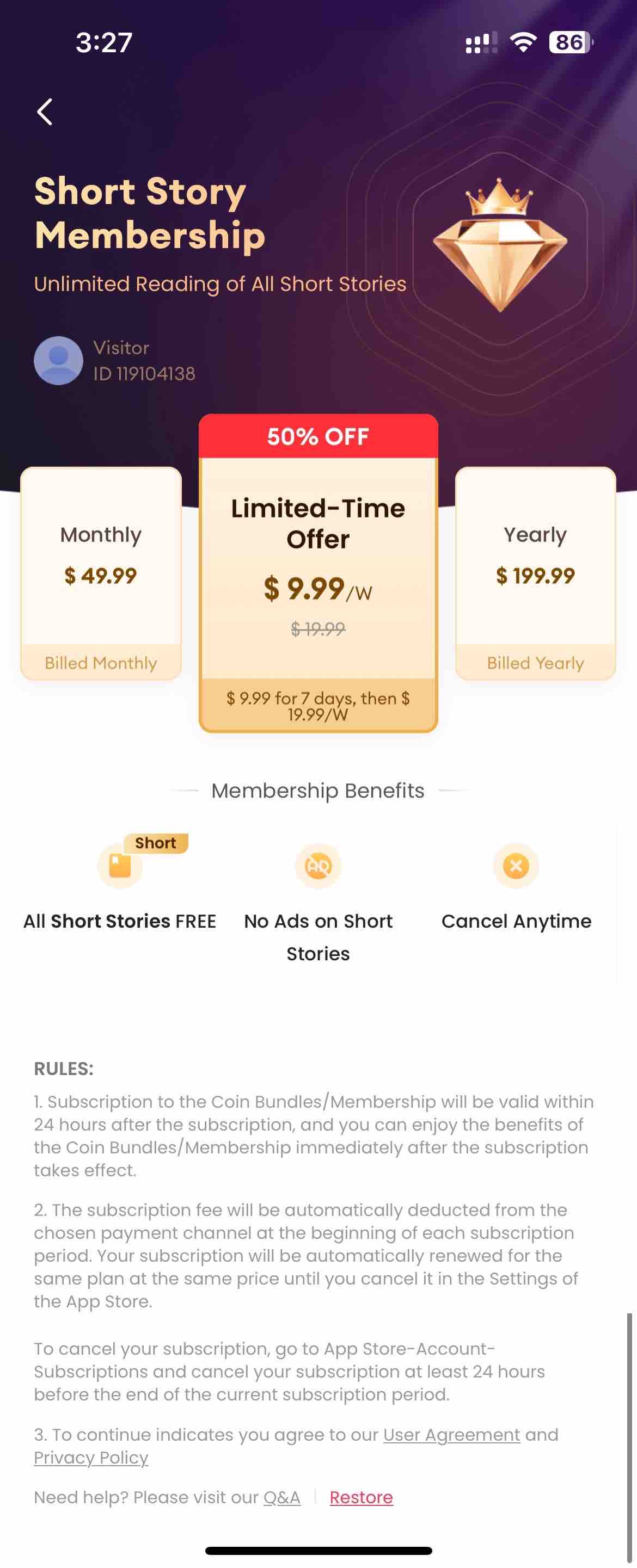
Task: Tap the No Ads benefit icon
Action: pyautogui.click(x=318, y=866)
